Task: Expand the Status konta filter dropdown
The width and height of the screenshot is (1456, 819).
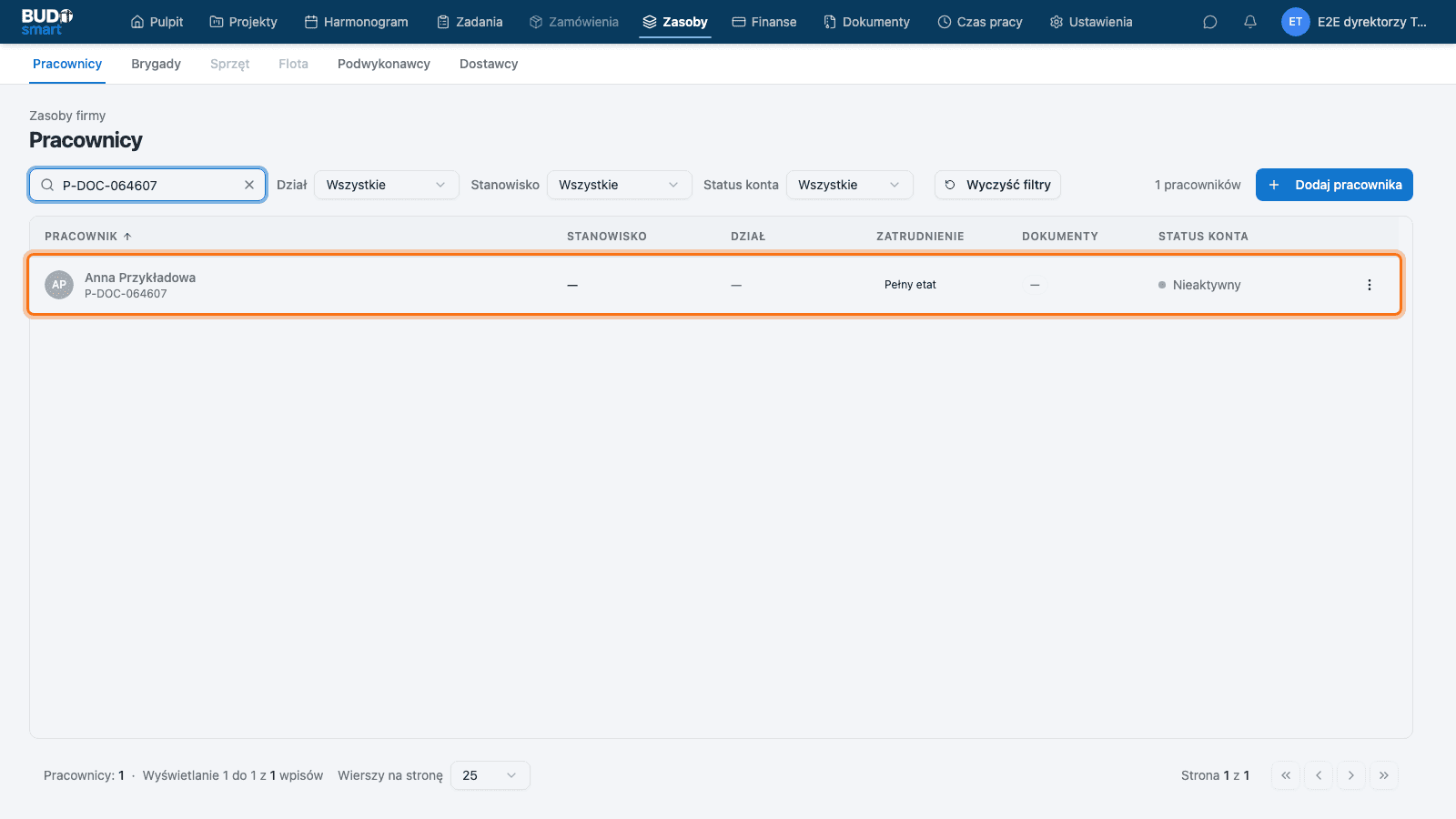Action: point(849,185)
